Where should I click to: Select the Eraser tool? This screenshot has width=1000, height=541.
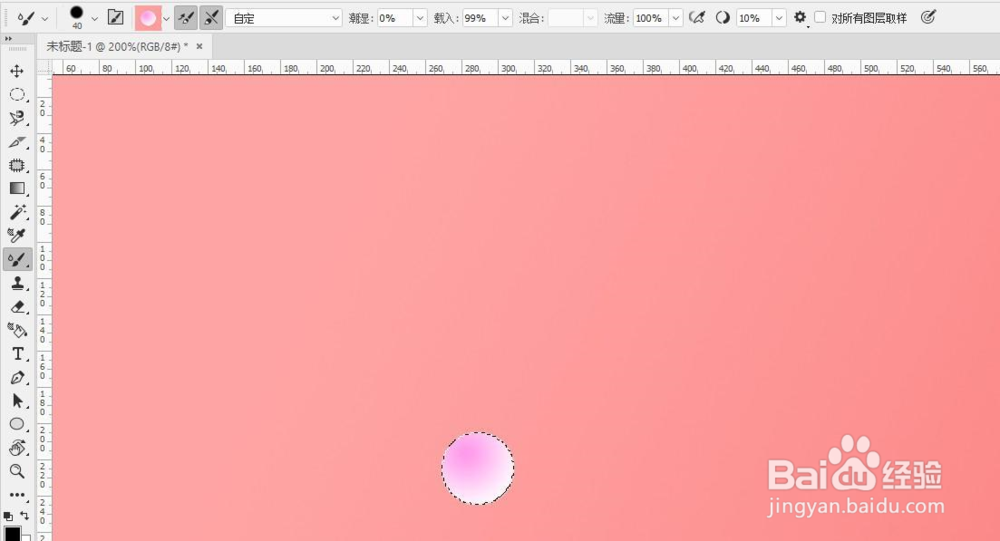(17, 307)
